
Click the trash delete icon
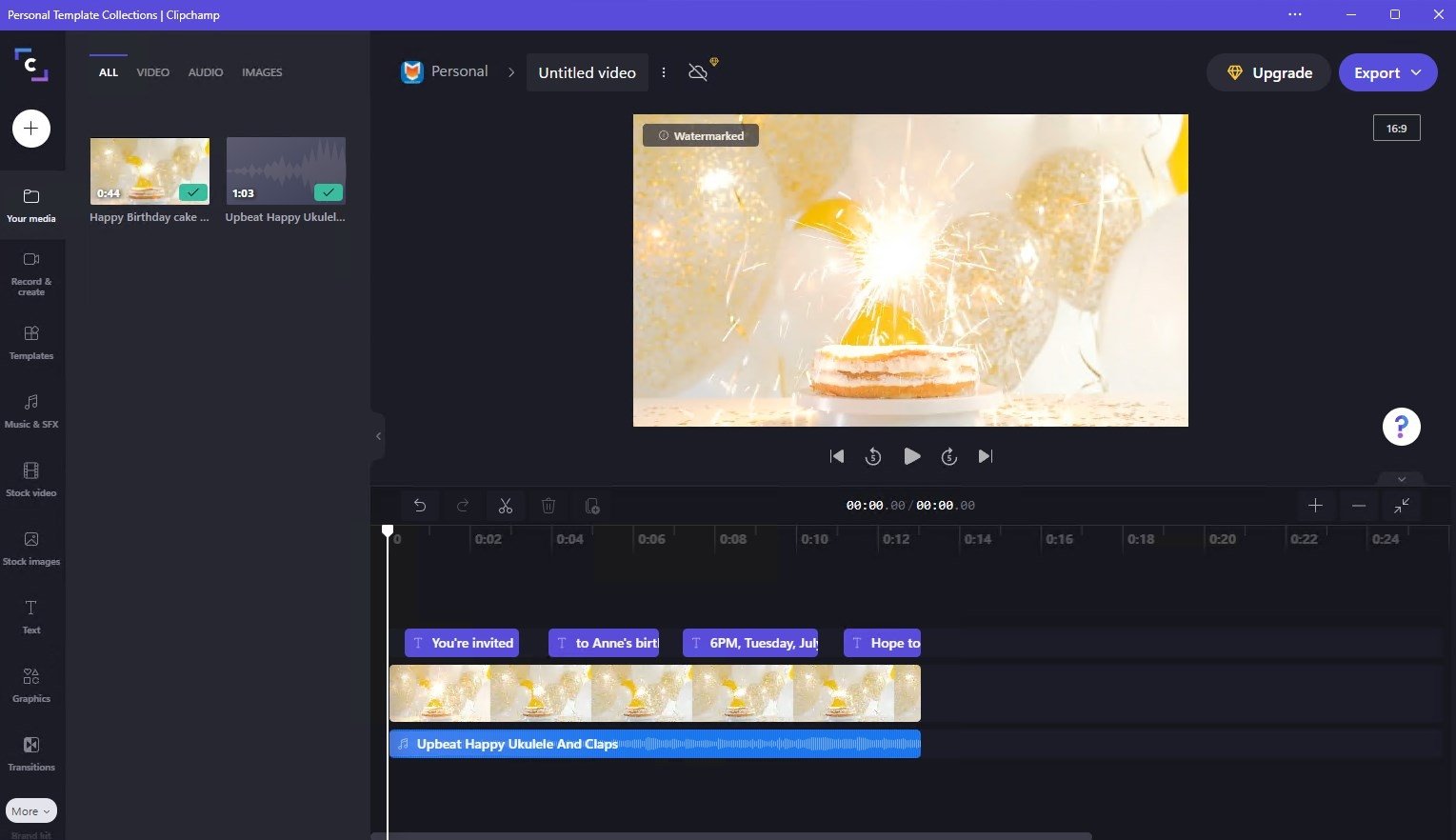click(548, 506)
